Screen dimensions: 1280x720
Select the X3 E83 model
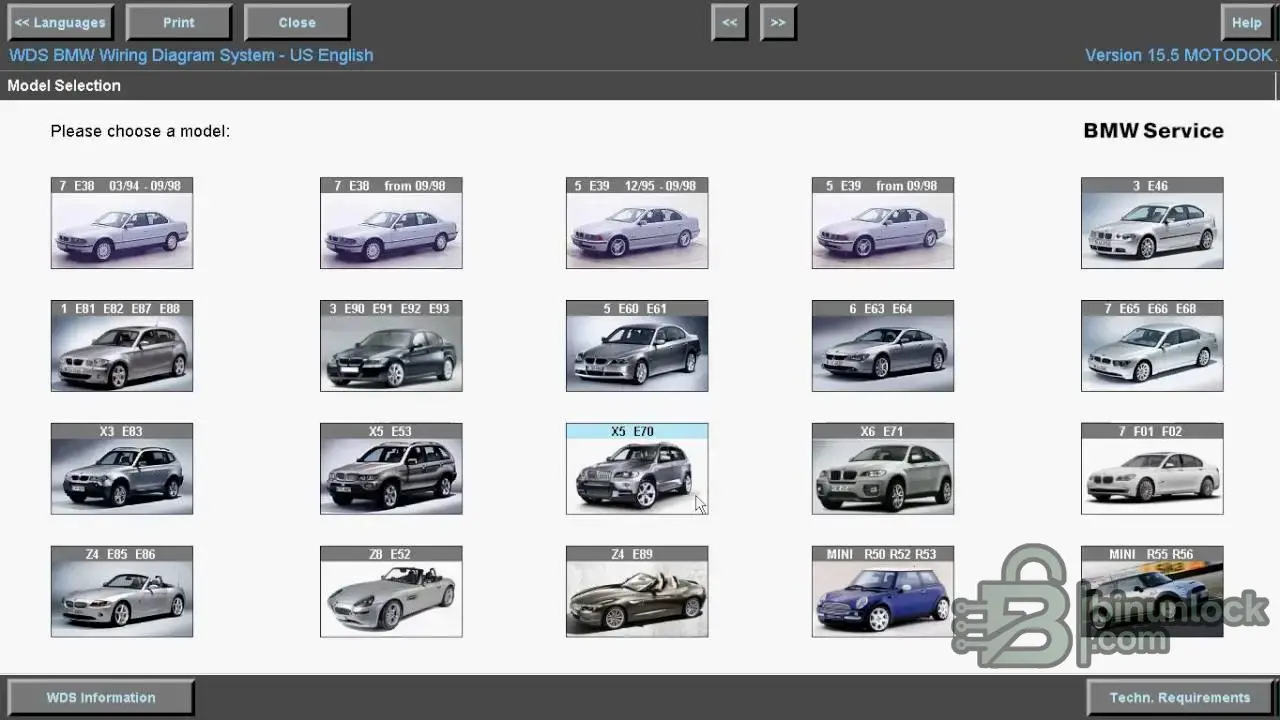click(x=122, y=469)
